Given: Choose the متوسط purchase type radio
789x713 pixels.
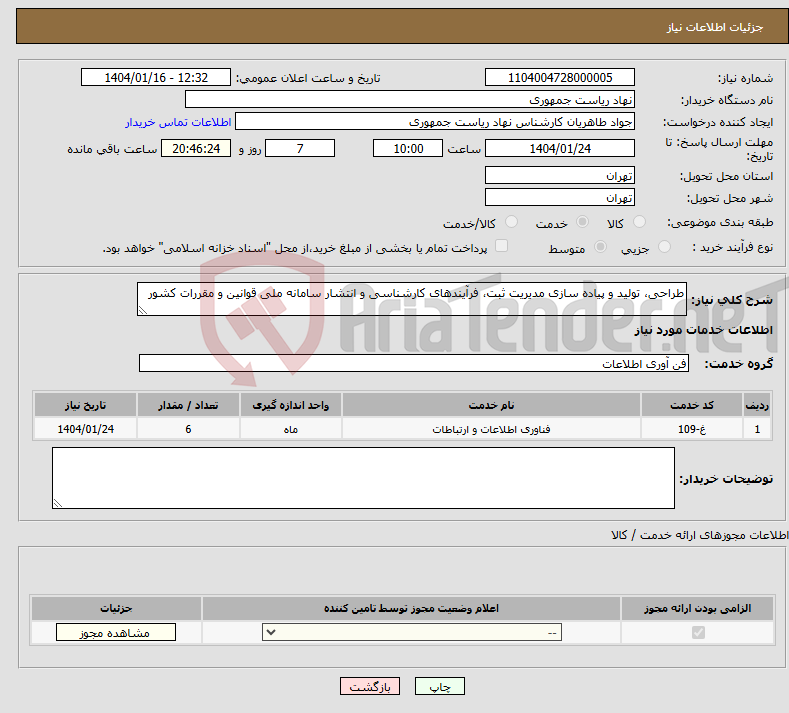Looking at the screenshot, I should (x=600, y=247).
